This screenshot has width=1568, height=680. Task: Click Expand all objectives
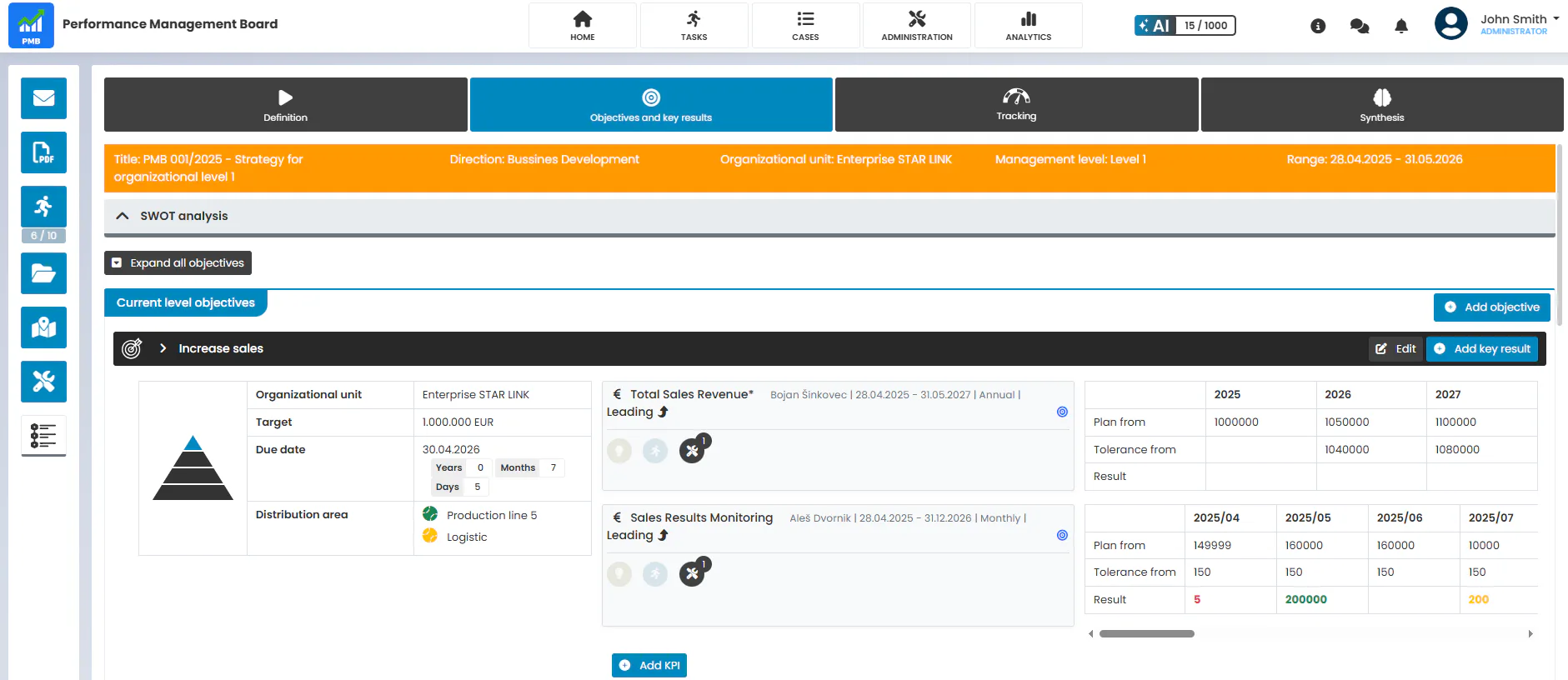(x=178, y=262)
